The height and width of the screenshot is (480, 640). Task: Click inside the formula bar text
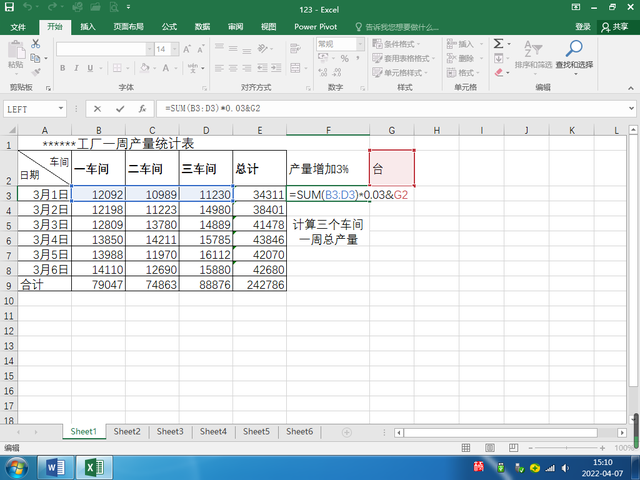(213, 109)
